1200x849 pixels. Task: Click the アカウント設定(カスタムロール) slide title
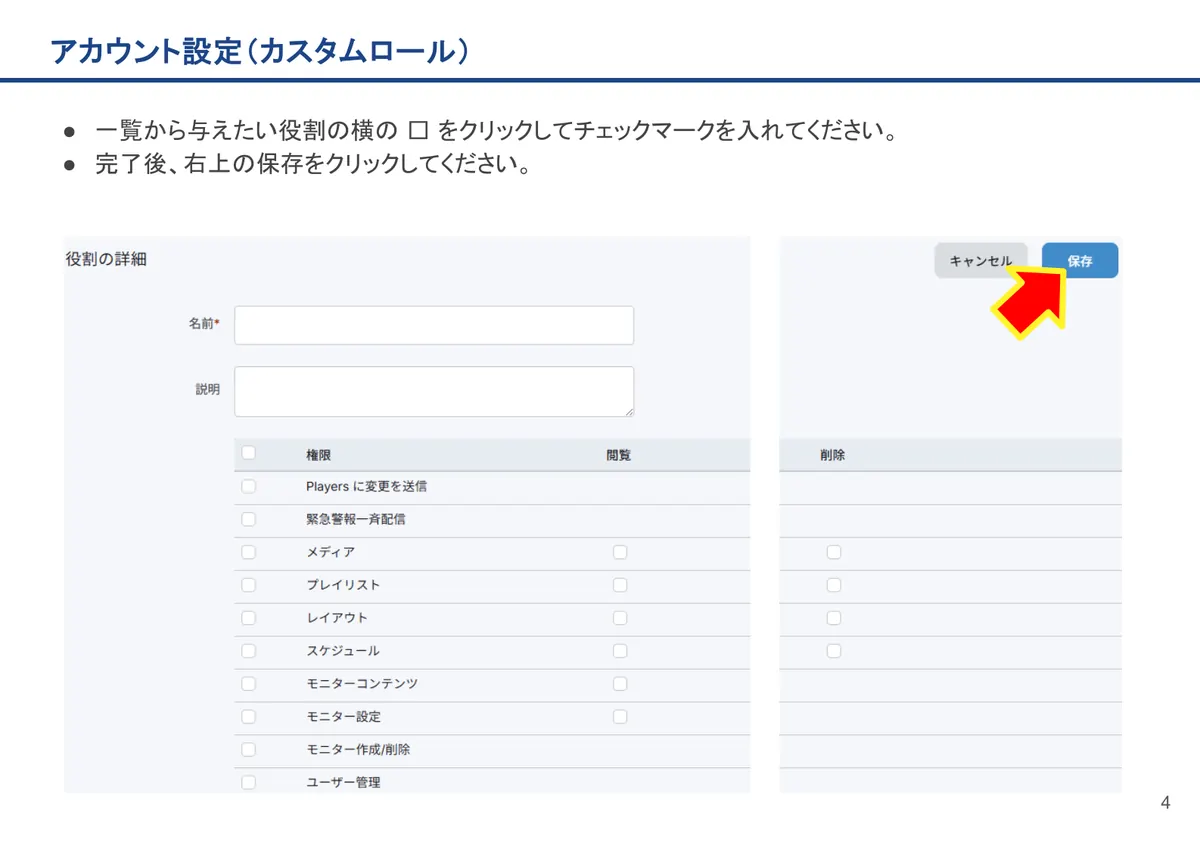260,52
